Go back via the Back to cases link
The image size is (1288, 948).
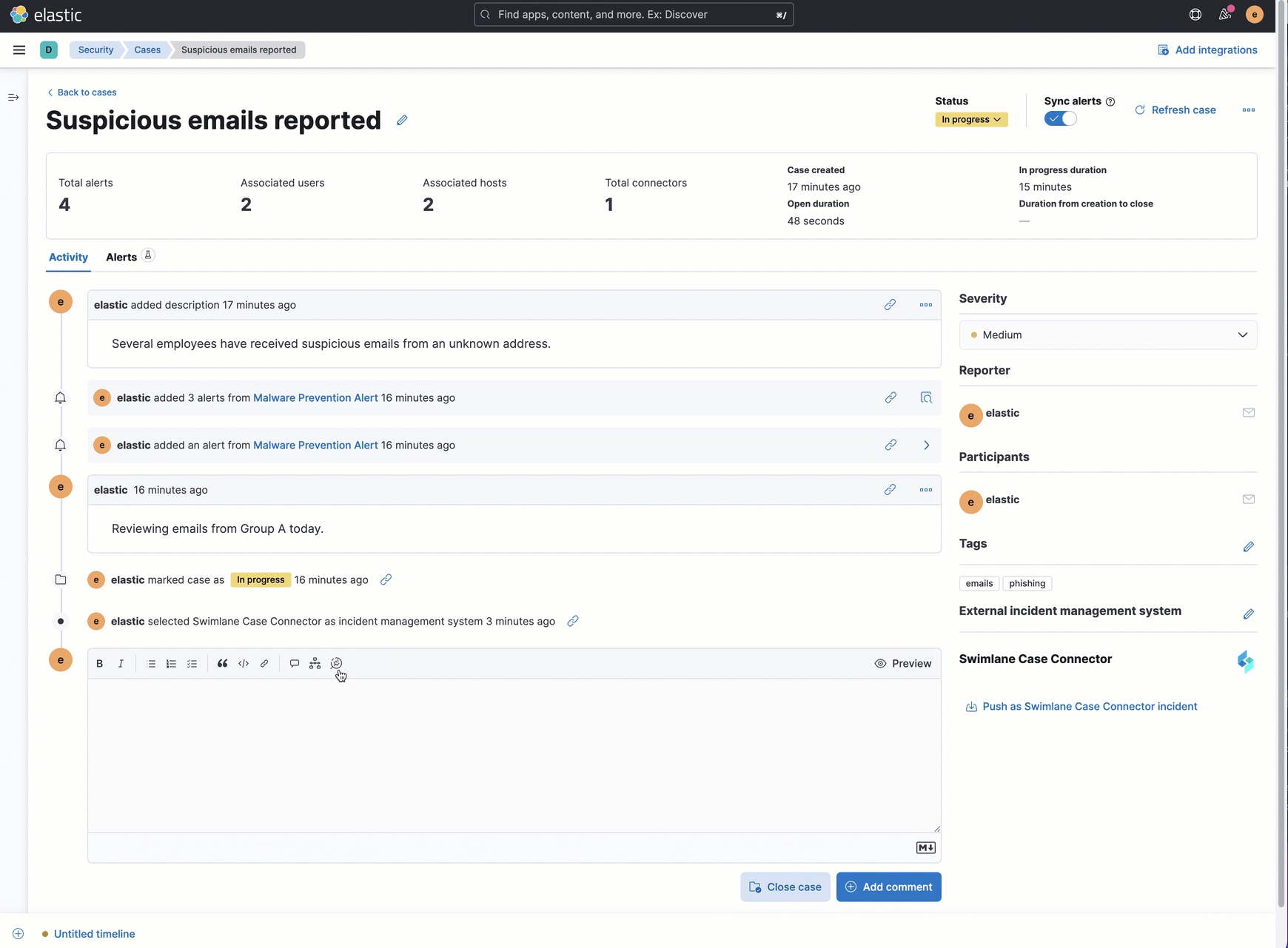pyautogui.click(x=81, y=92)
